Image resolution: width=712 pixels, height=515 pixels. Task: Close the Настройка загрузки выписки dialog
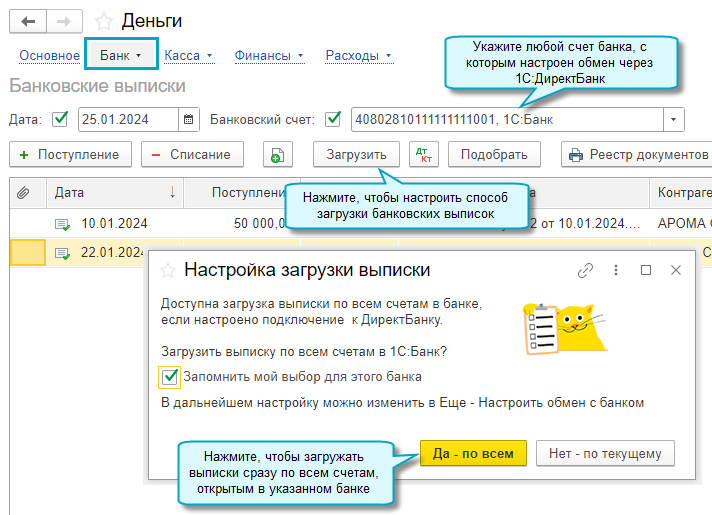tap(676, 270)
